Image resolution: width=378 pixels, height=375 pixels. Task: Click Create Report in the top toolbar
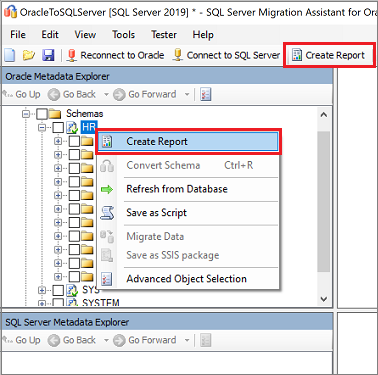(x=328, y=55)
